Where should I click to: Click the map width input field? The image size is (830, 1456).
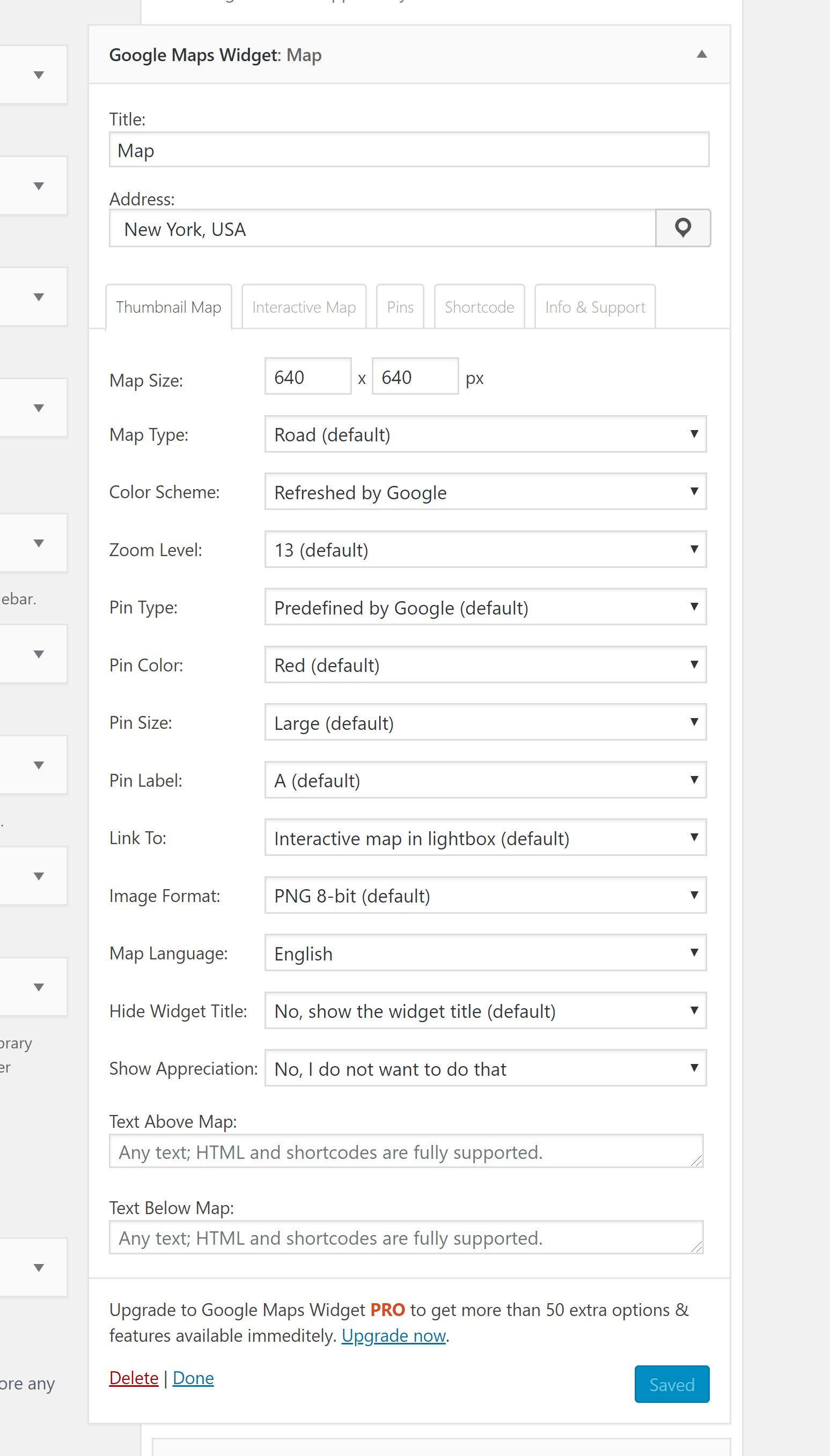point(308,376)
